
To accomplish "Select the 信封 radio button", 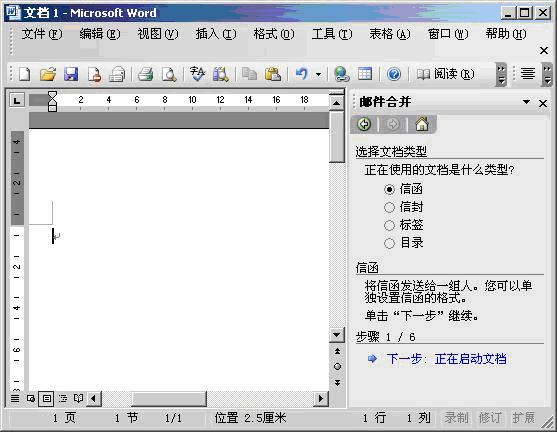I will [x=389, y=207].
